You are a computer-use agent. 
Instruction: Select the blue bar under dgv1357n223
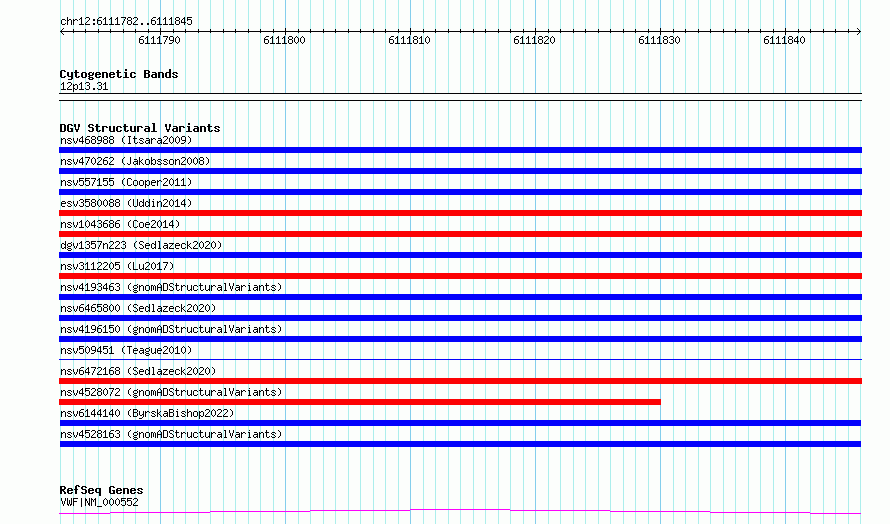tap(460, 255)
